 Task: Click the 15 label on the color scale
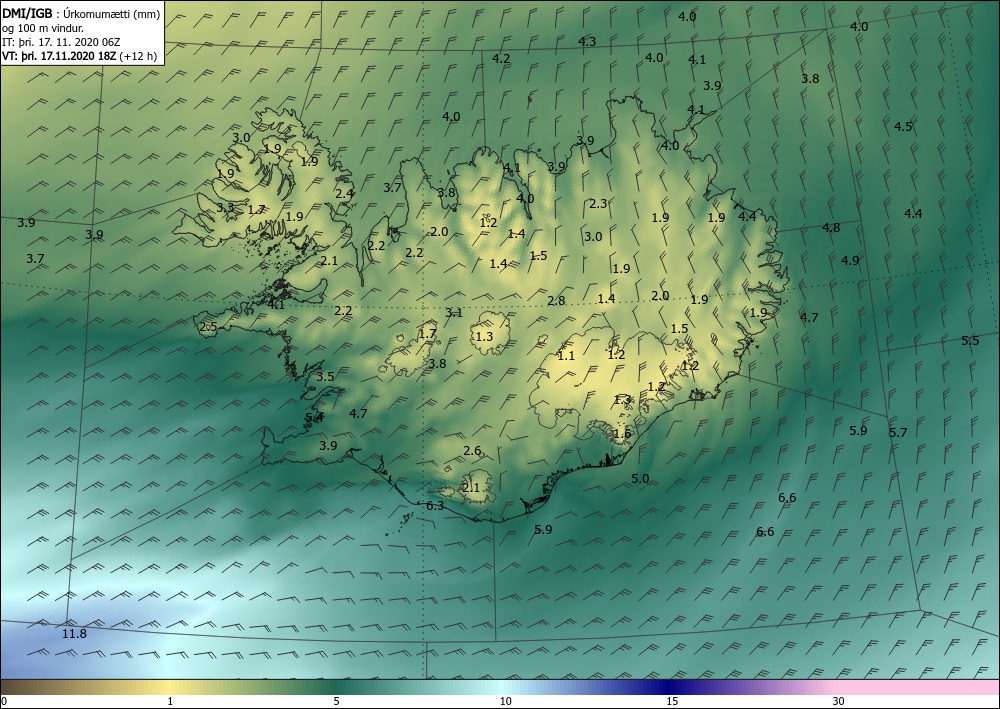pyautogui.click(x=672, y=701)
